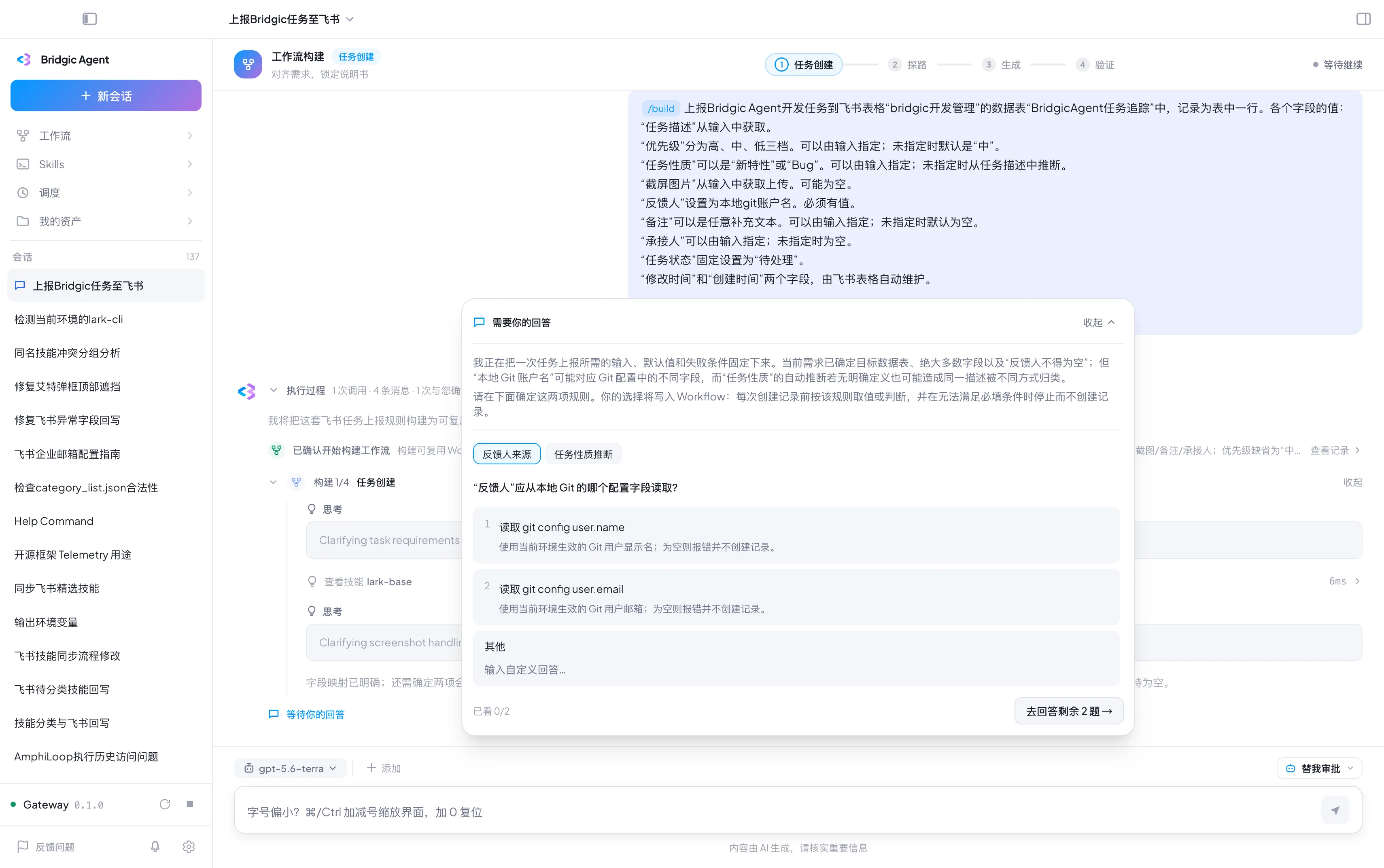Screen dimensions: 1384x868
Task: Open conversation 飞书企业邮箱配置指南
Action: (x=106, y=454)
